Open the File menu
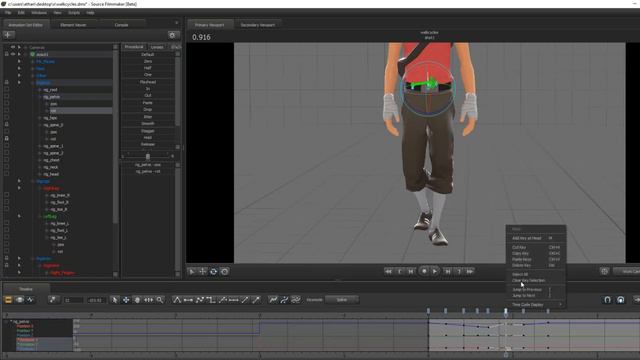The image size is (640, 360). click(x=8, y=13)
